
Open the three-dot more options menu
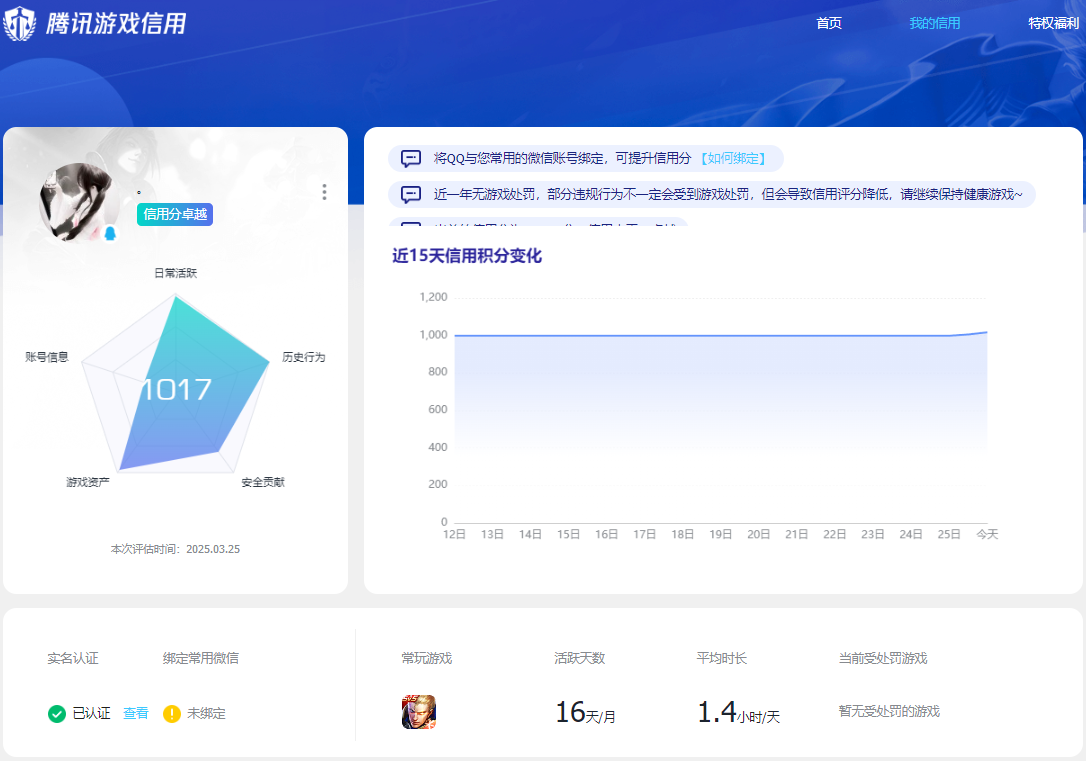[324, 192]
